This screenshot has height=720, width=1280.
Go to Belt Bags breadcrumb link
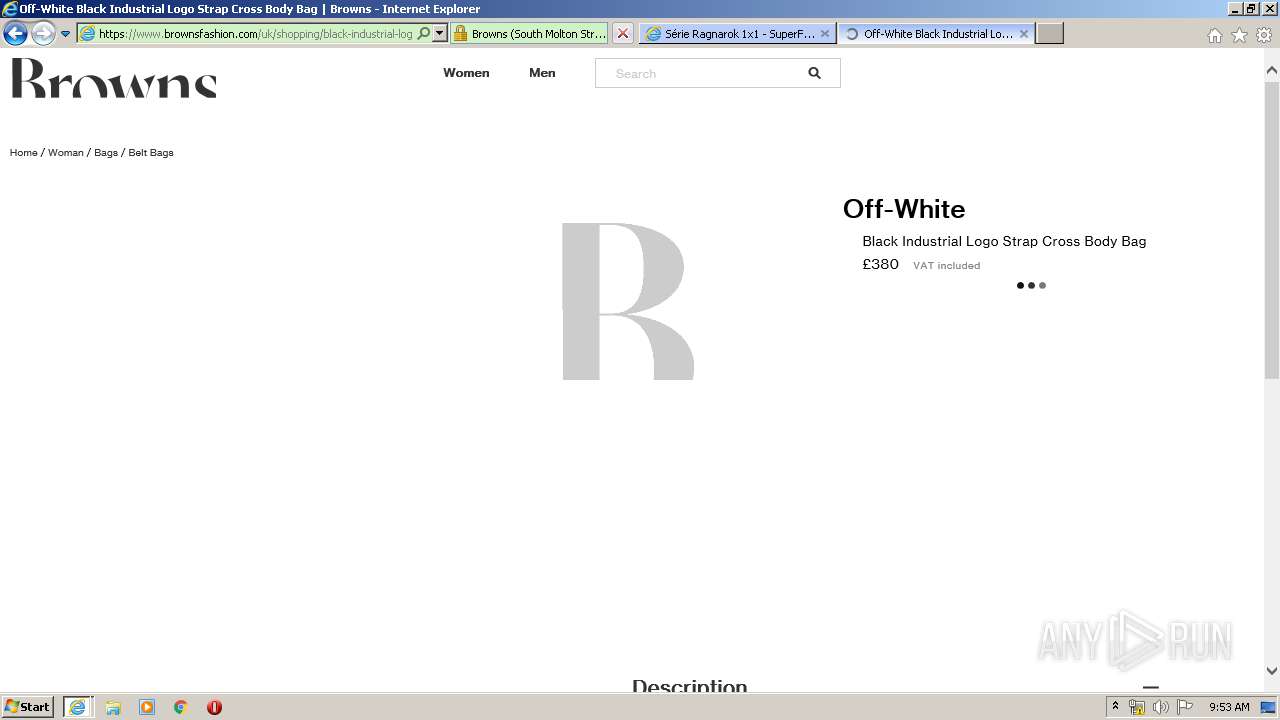click(x=151, y=153)
